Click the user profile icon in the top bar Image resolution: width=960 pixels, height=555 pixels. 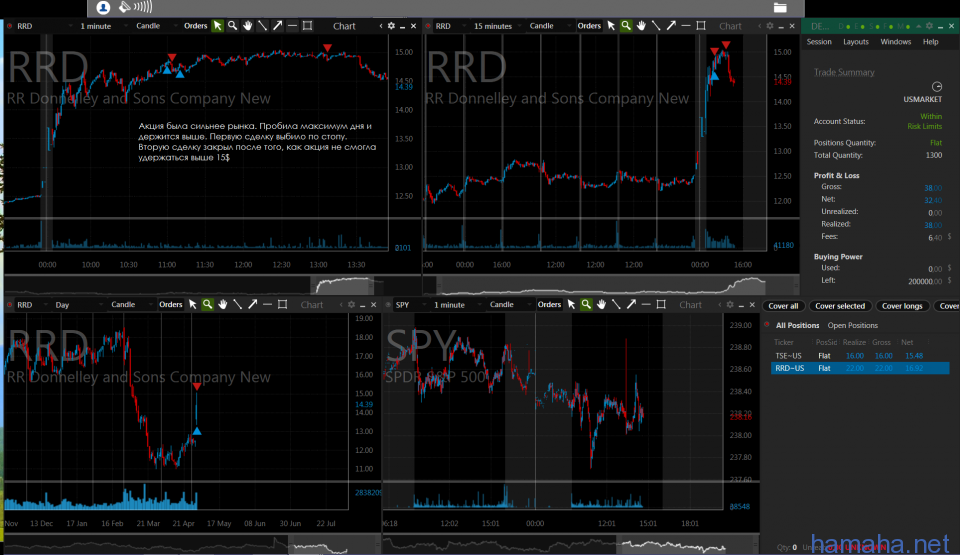pos(103,7)
